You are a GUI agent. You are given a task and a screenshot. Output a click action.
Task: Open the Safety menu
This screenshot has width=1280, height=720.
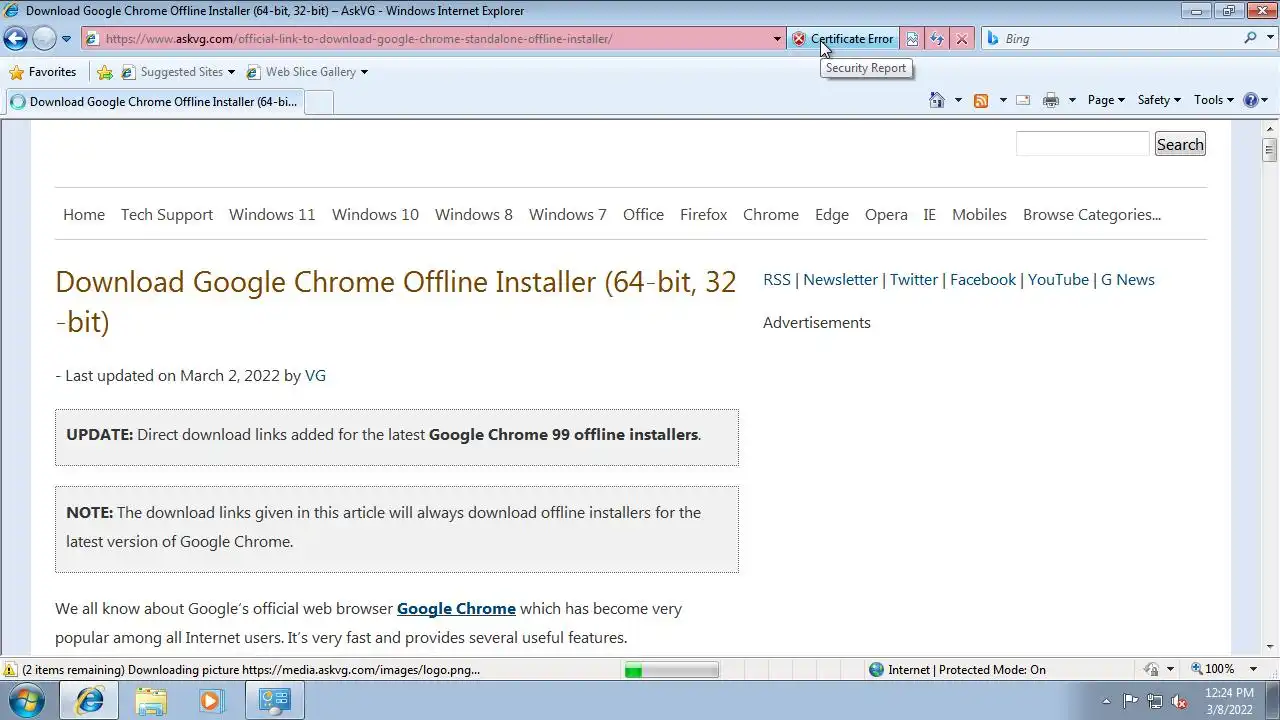[1159, 100]
